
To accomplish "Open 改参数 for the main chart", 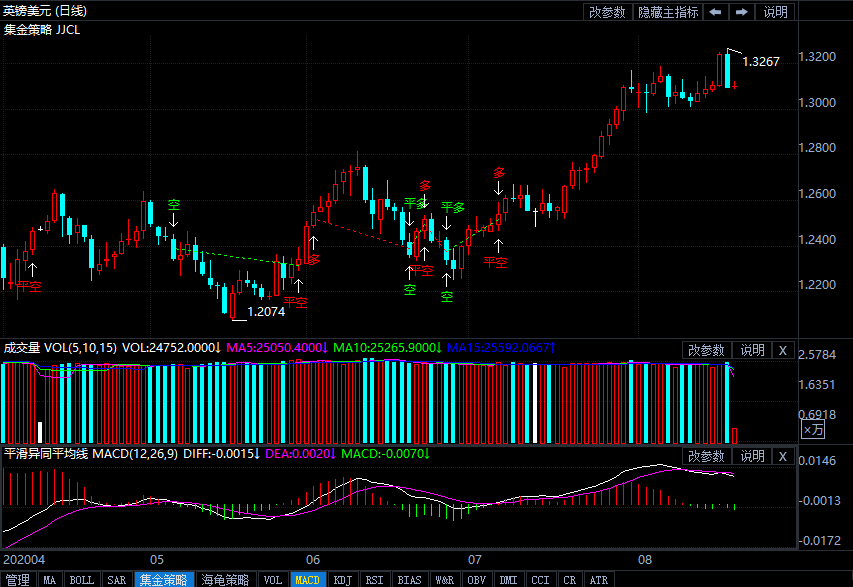I will click(x=607, y=12).
